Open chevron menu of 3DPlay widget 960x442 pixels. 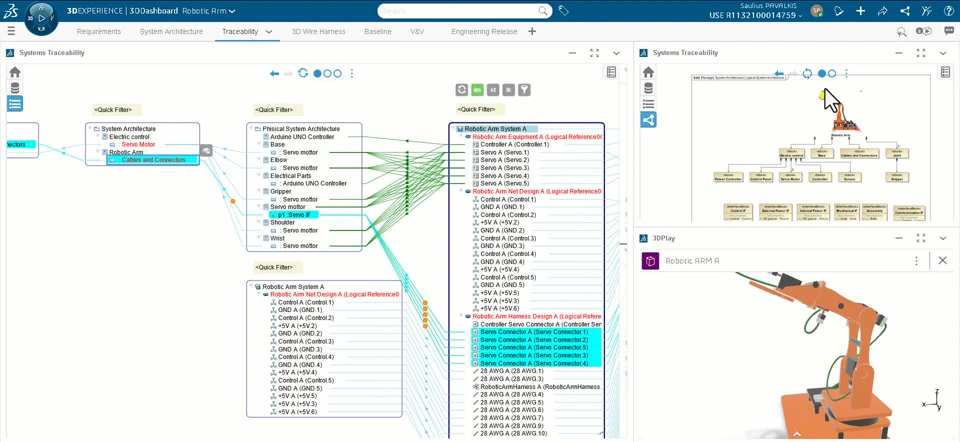(x=943, y=238)
